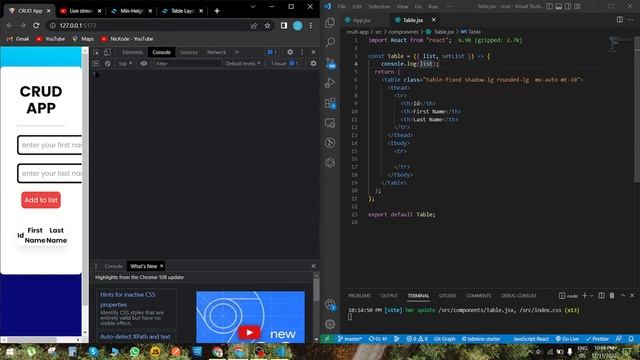Split the VS Code editor right

pos(620,20)
